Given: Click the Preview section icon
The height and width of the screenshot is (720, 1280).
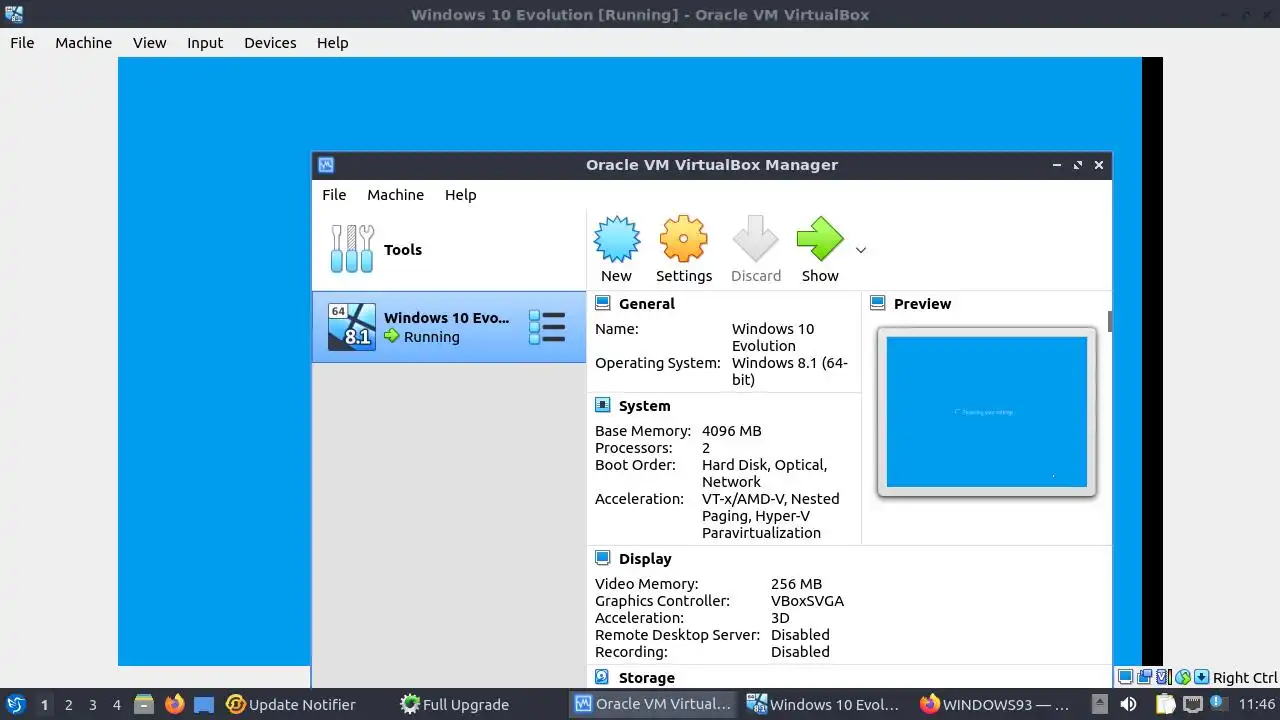Looking at the screenshot, I should tap(877, 303).
